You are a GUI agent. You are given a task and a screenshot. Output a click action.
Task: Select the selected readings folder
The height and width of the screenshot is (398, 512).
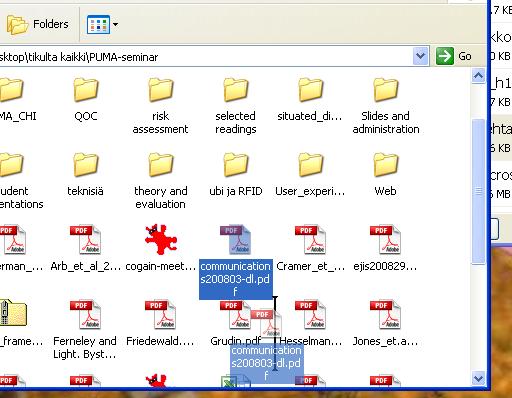tap(235, 106)
